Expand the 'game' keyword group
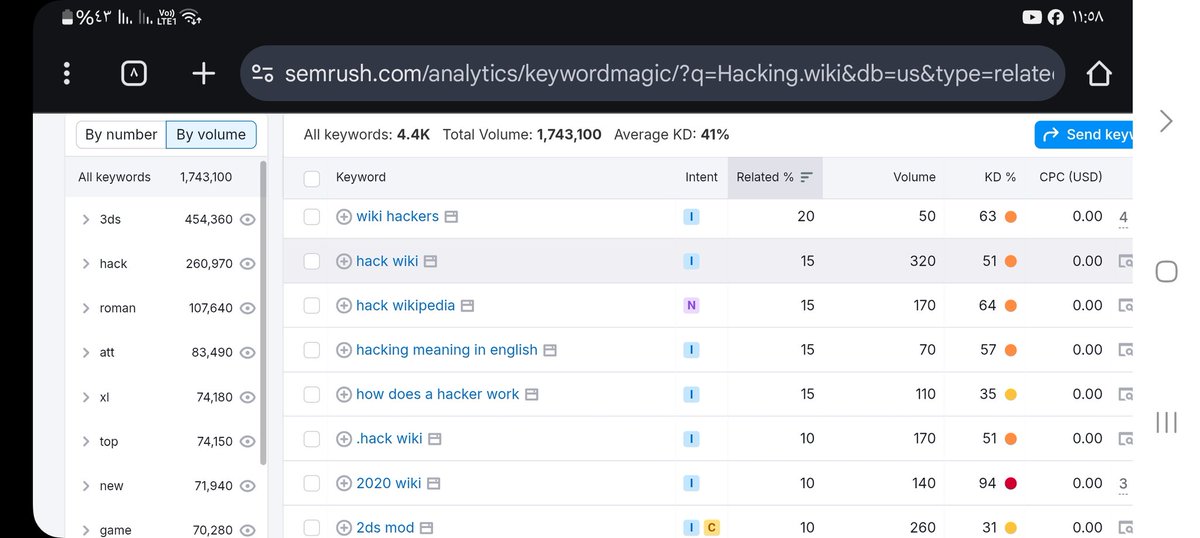 (86, 530)
